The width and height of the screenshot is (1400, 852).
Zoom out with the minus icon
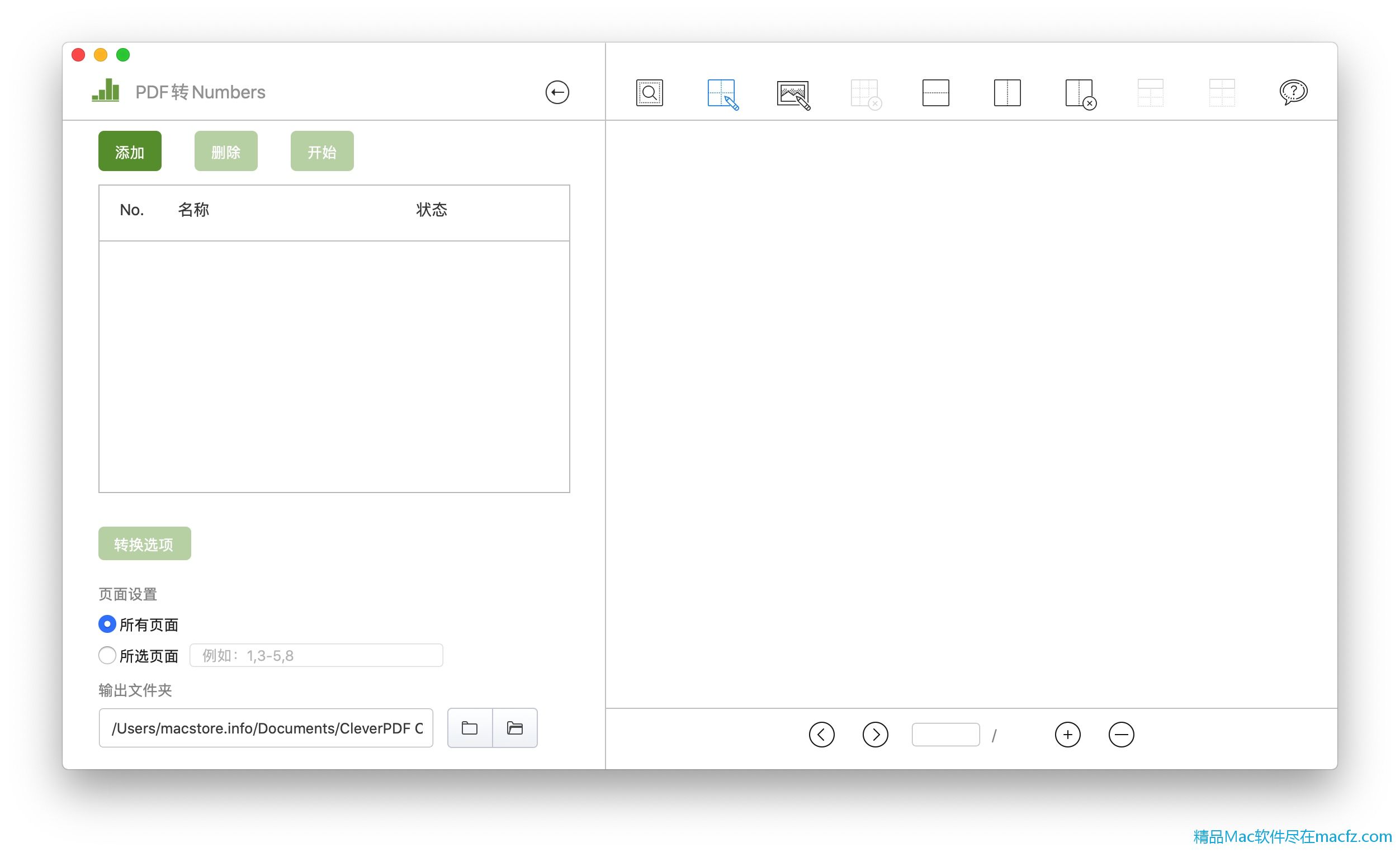pyautogui.click(x=1121, y=735)
